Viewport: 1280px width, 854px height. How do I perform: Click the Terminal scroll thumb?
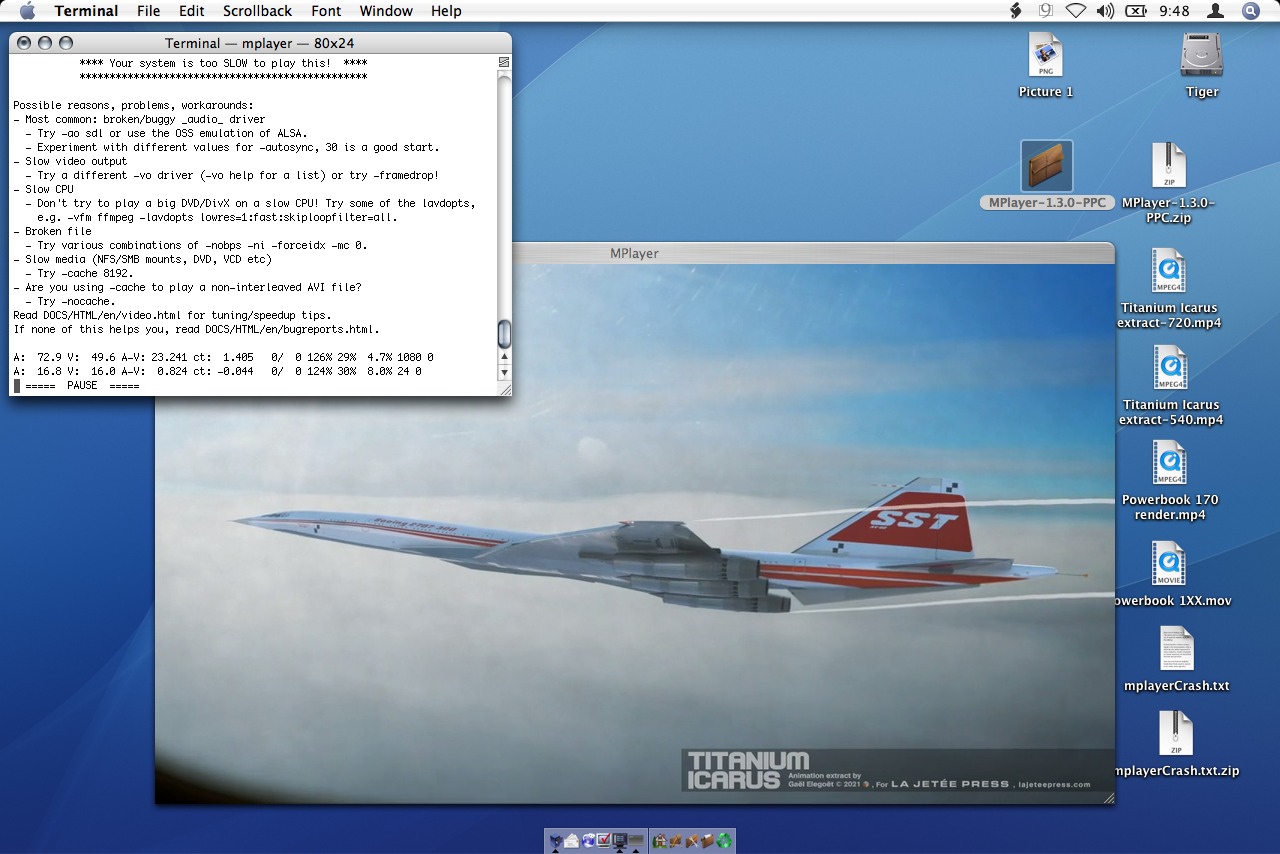pos(504,332)
